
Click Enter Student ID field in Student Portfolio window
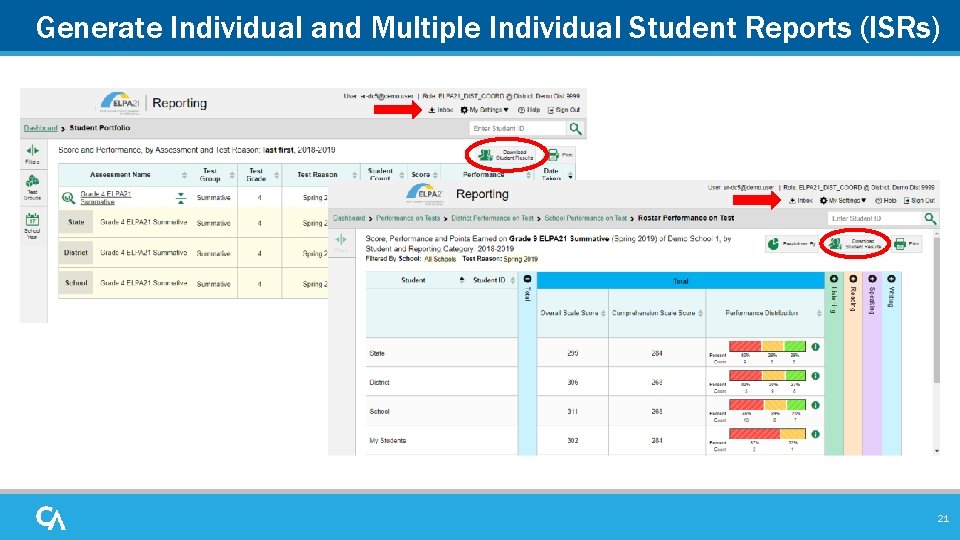[x=518, y=129]
